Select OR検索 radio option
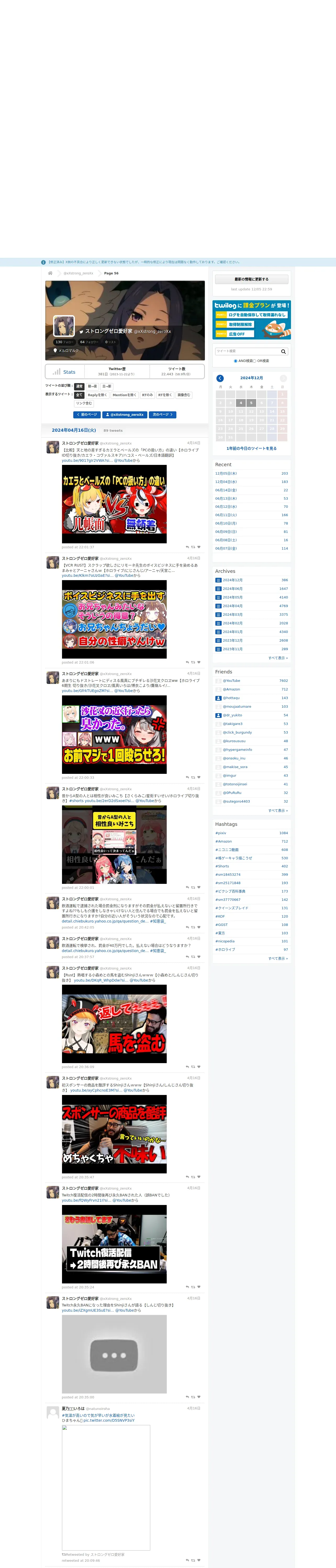 (x=254, y=361)
